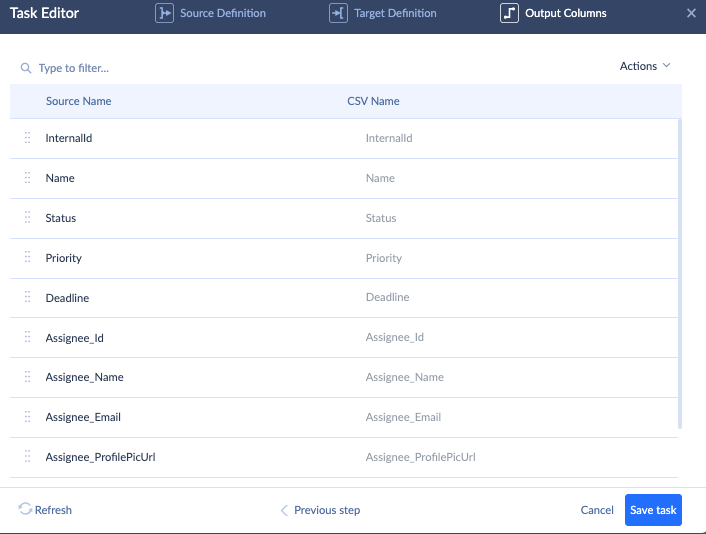
Task: Click the Target Definition step icon
Action: (x=338, y=13)
